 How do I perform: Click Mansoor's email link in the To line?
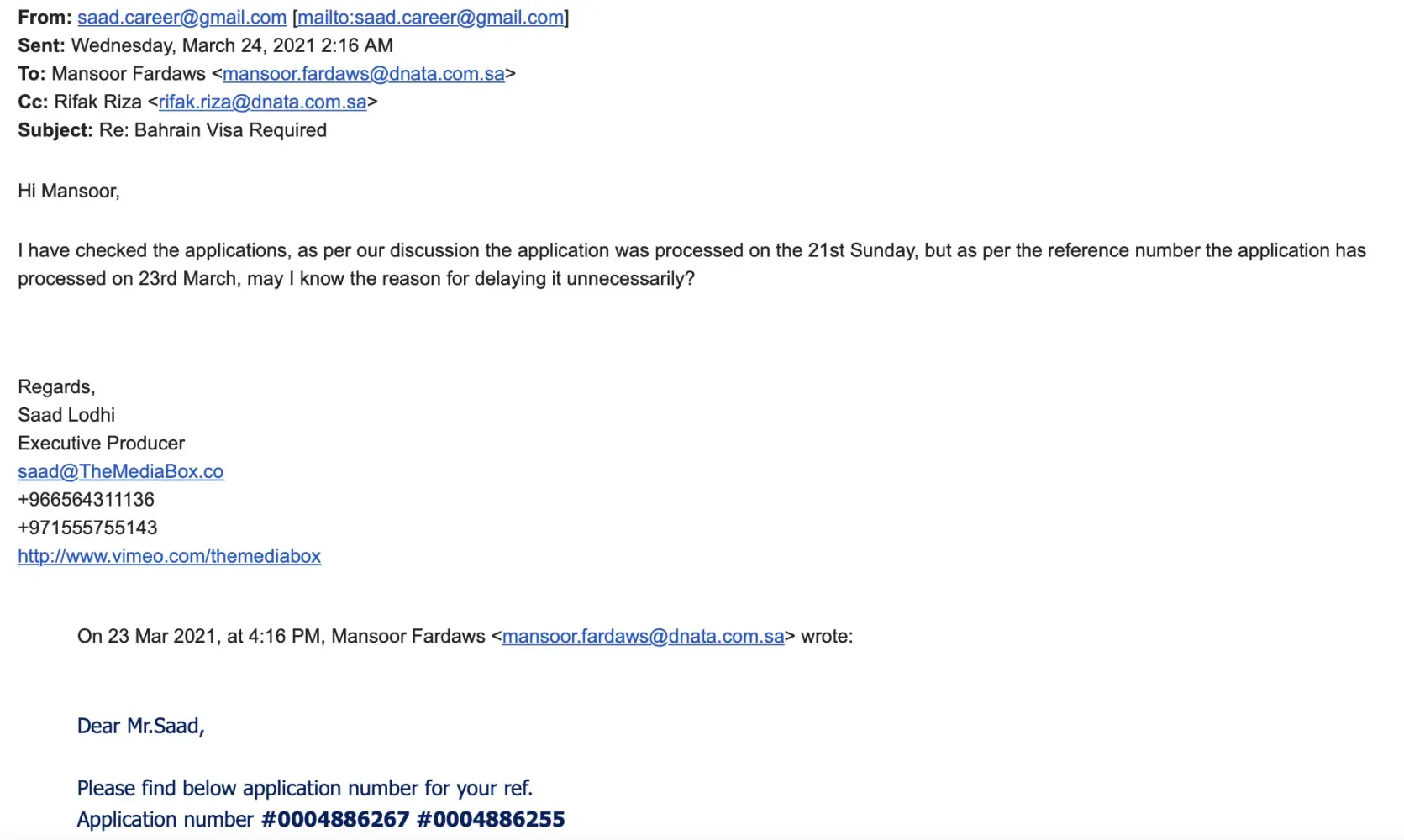coord(363,74)
